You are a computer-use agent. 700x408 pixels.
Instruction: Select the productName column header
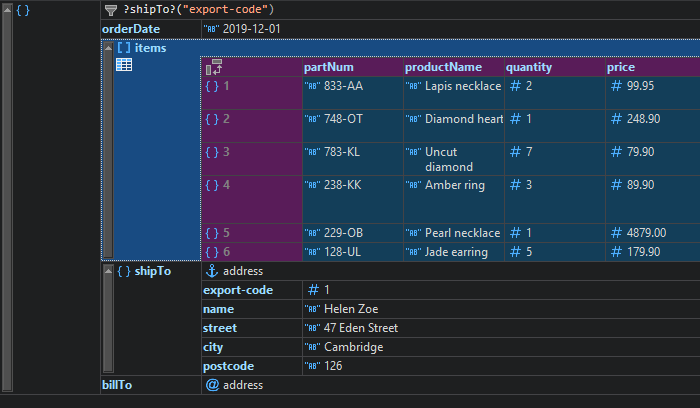(443, 67)
